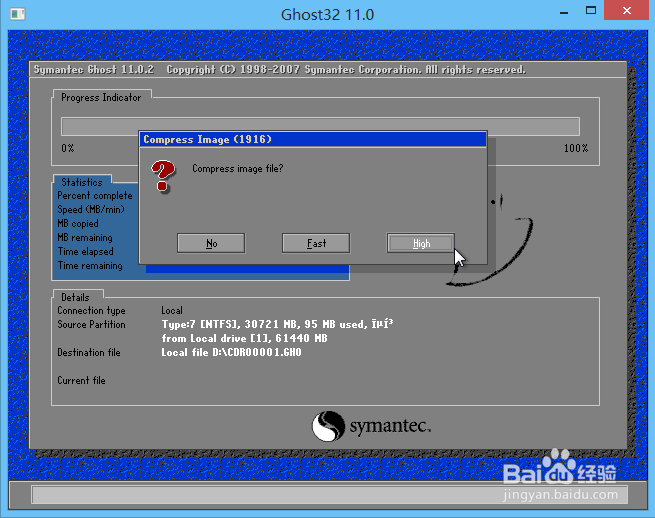The height and width of the screenshot is (518, 655).
Task: Click the 'Time remaining' label
Action: coord(90,266)
